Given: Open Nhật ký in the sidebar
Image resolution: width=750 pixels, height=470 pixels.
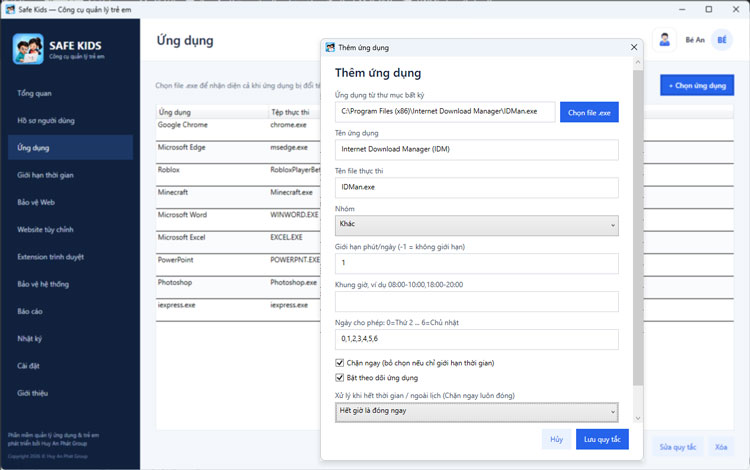Looking at the screenshot, I should pyautogui.click(x=70, y=339).
